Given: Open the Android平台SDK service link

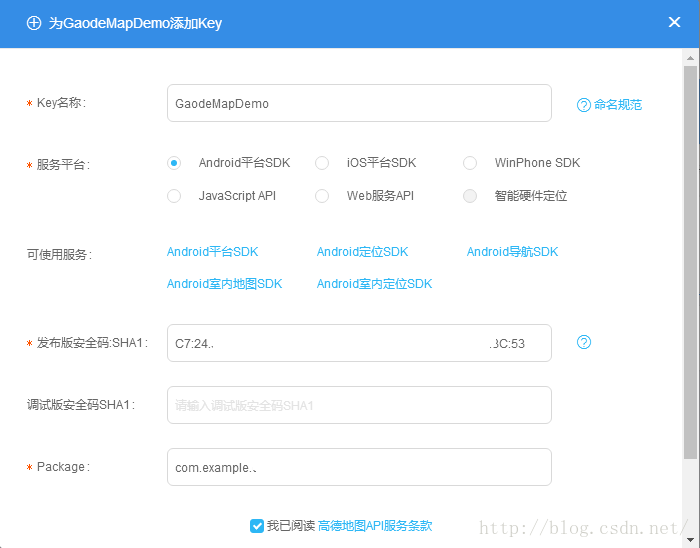Looking at the screenshot, I should [x=212, y=252].
